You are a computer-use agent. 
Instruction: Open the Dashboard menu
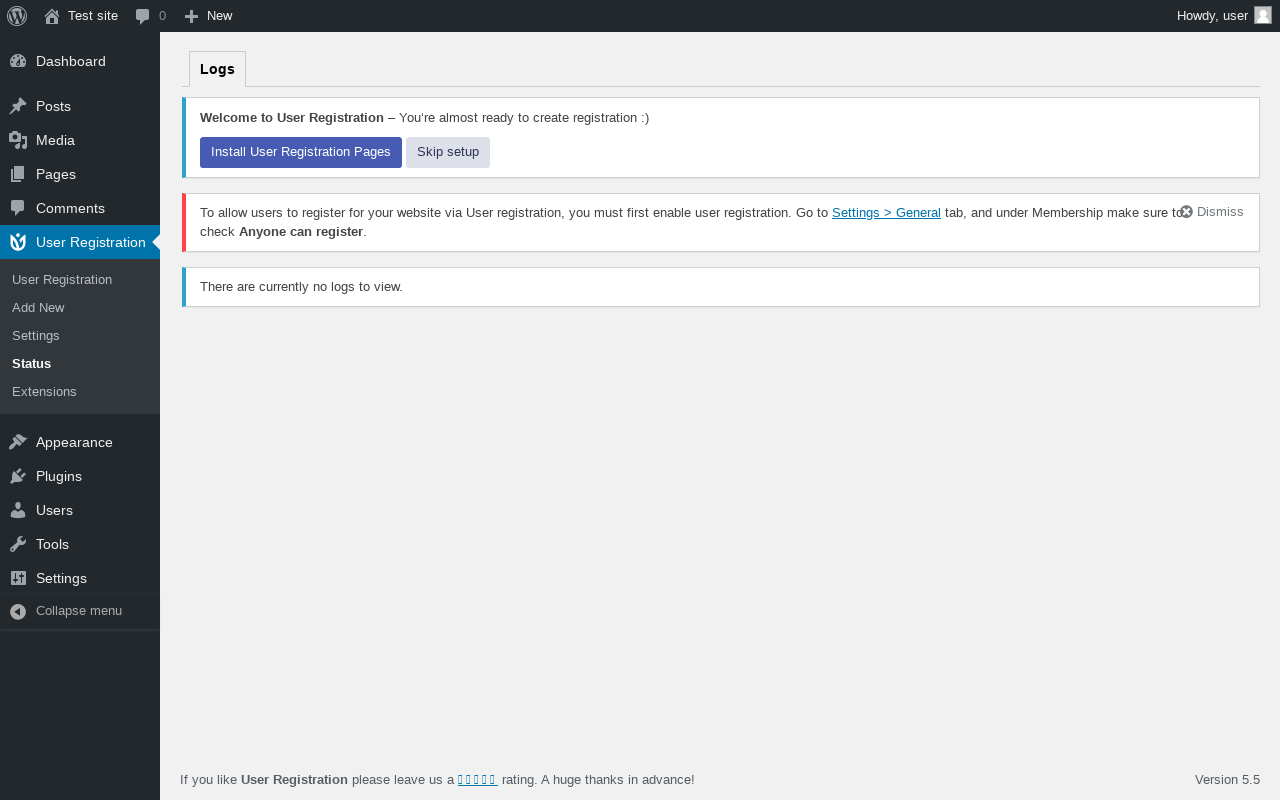point(71,61)
